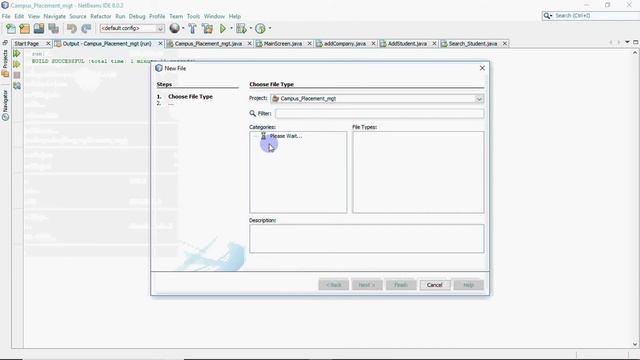640x360 pixels.
Task: Open the Help menu
Action: tap(234, 16)
